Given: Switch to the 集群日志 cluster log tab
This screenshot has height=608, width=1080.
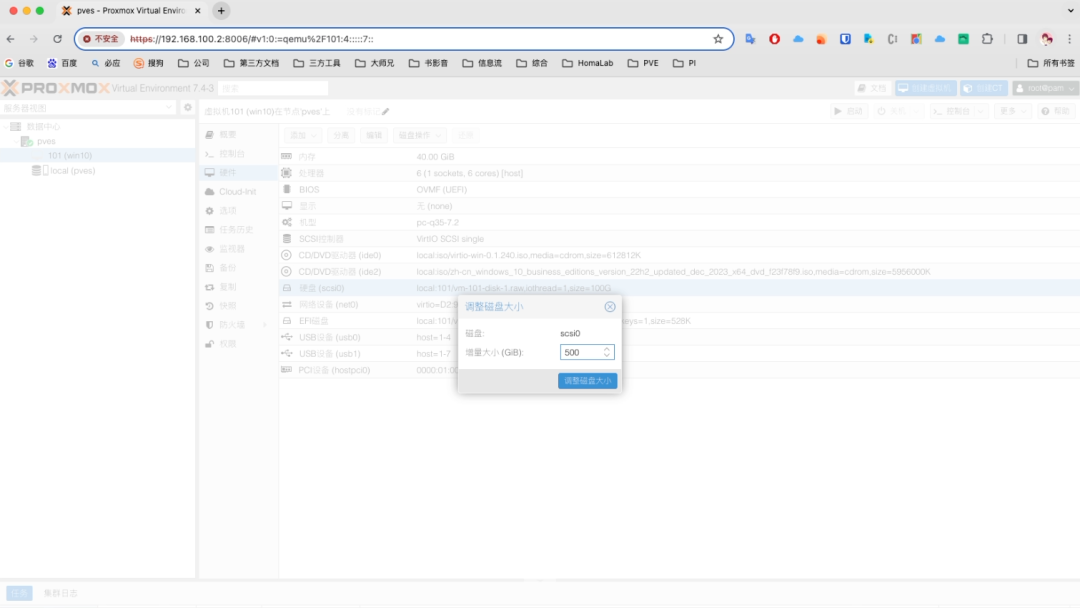Looking at the screenshot, I should (x=61, y=593).
